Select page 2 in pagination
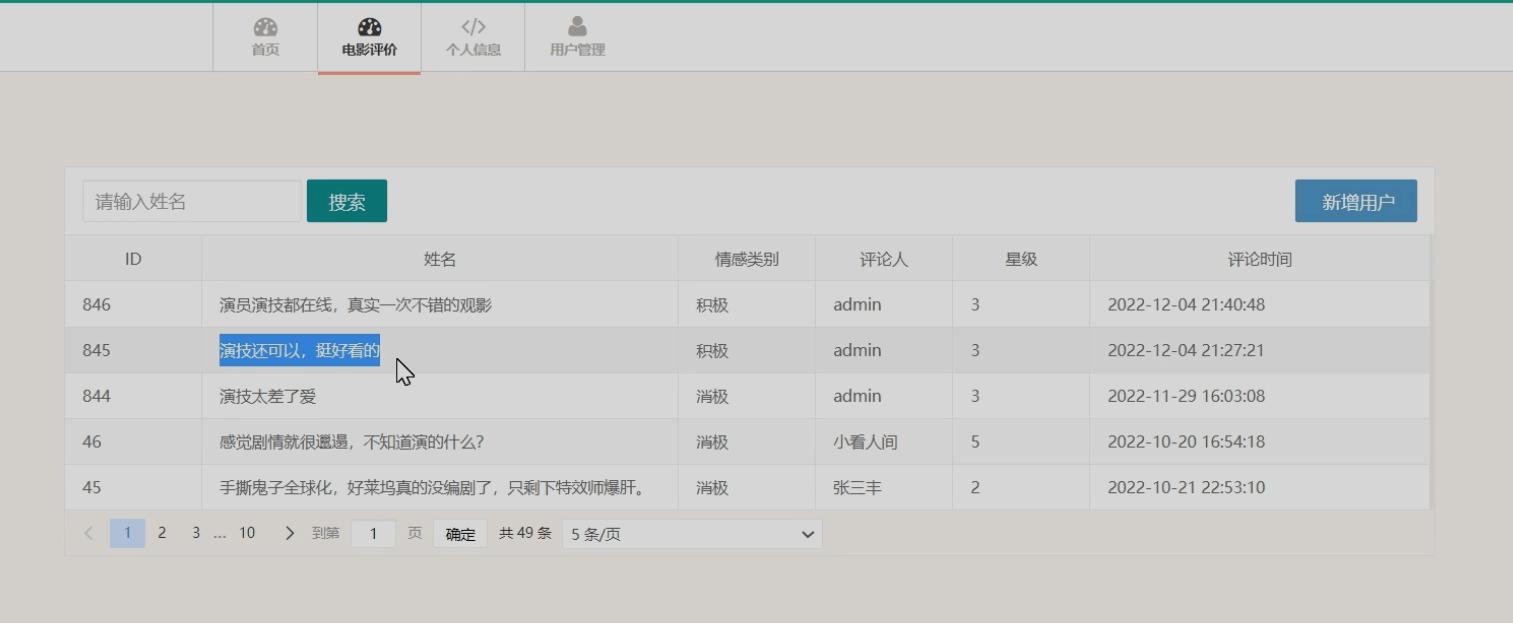 (162, 533)
